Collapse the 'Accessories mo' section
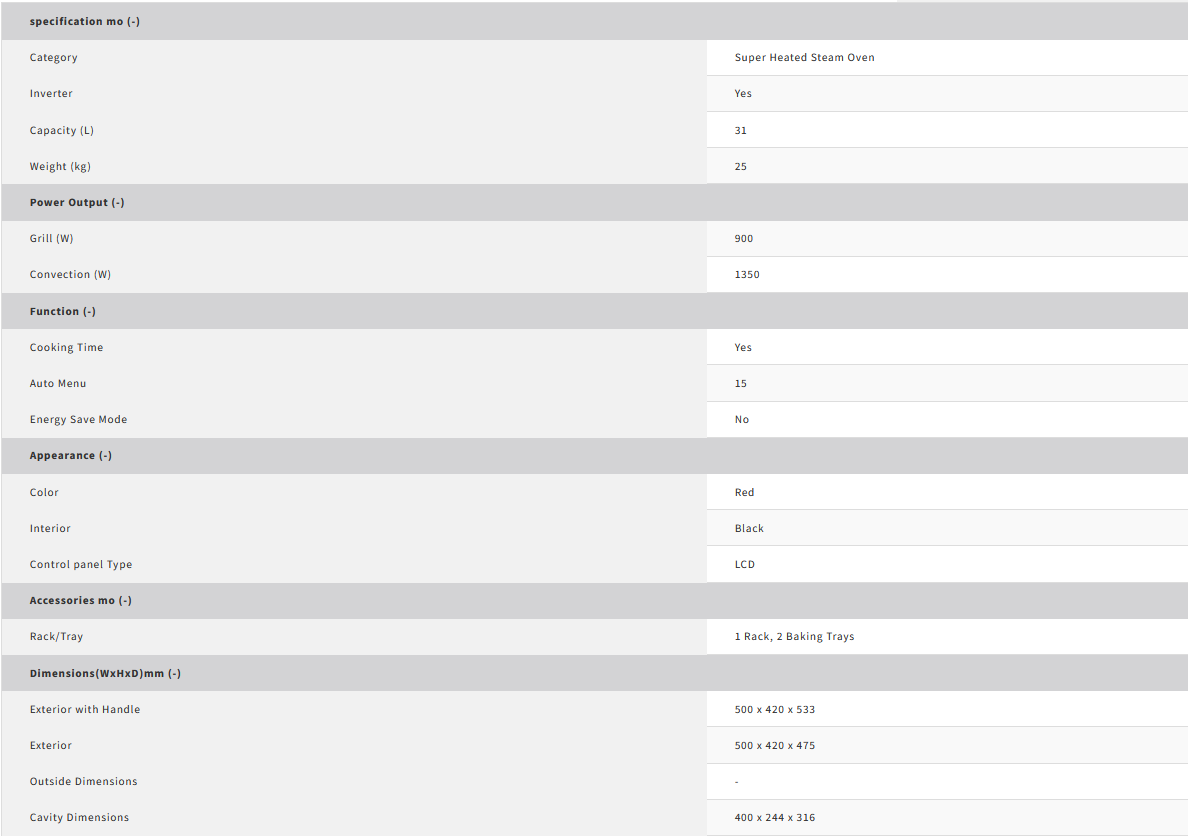The width and height of the screenshot is (1188, 837). (81, 600)
